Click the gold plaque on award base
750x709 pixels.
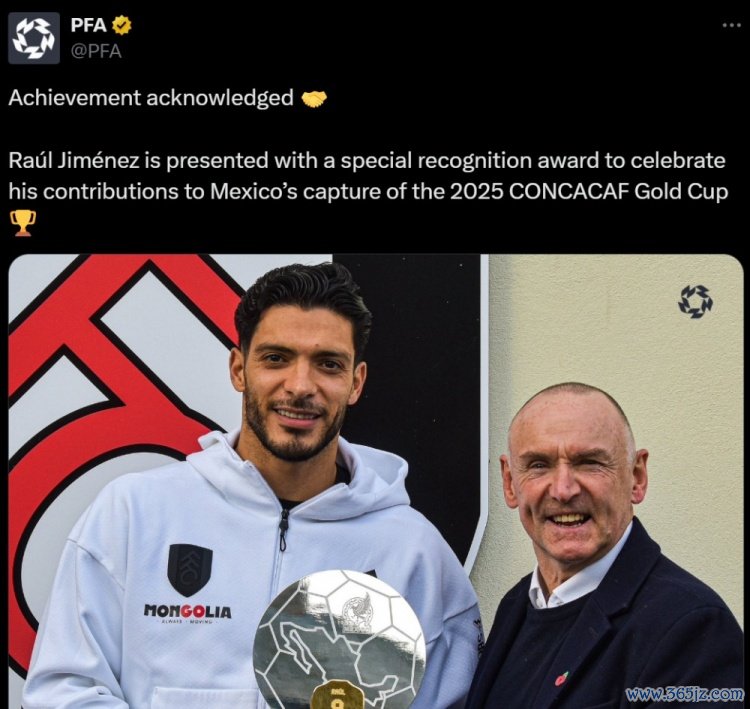pos(337,695)
